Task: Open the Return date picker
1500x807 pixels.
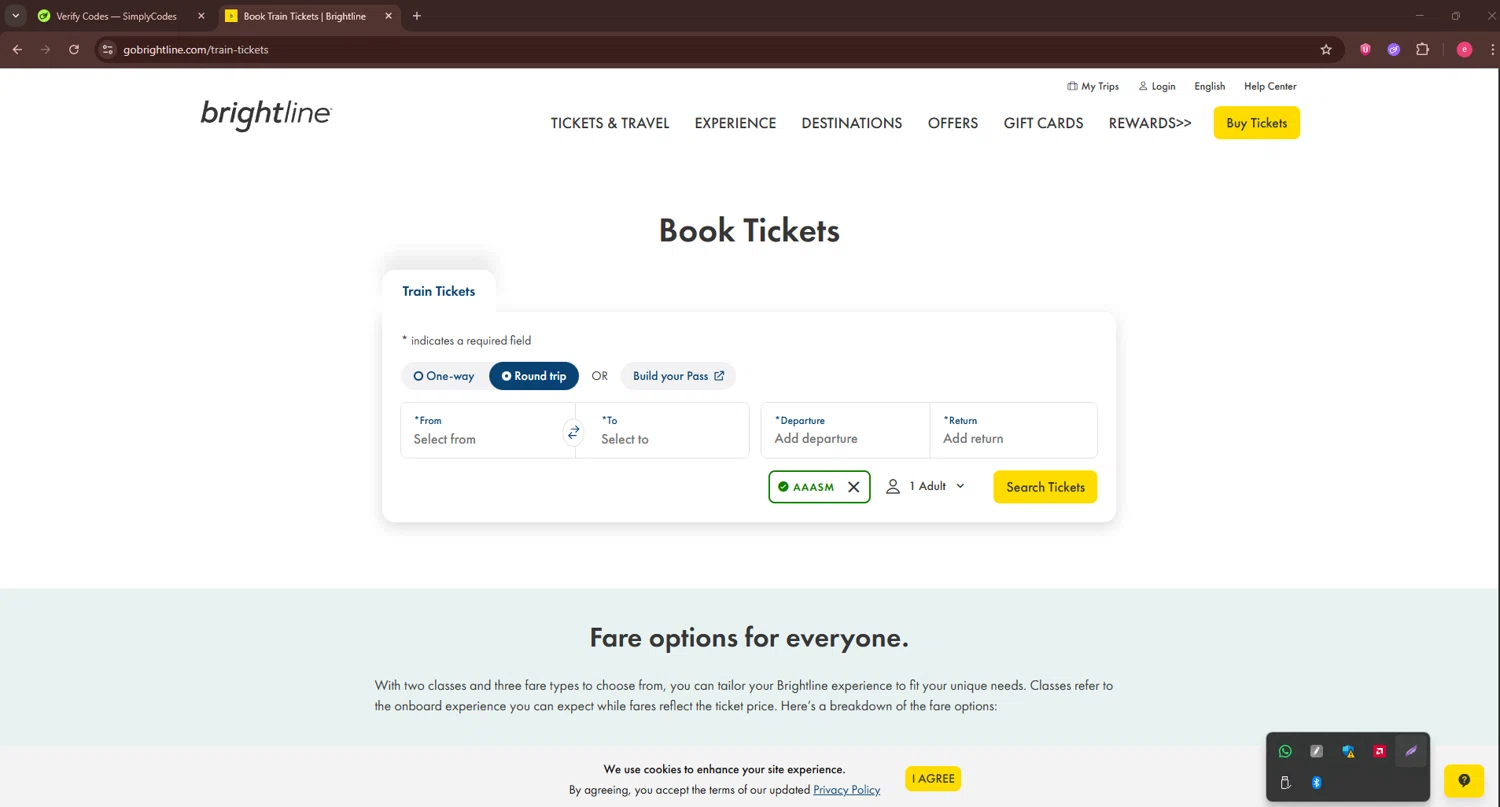Action: pyautogui.click(x=1014, y=430)
